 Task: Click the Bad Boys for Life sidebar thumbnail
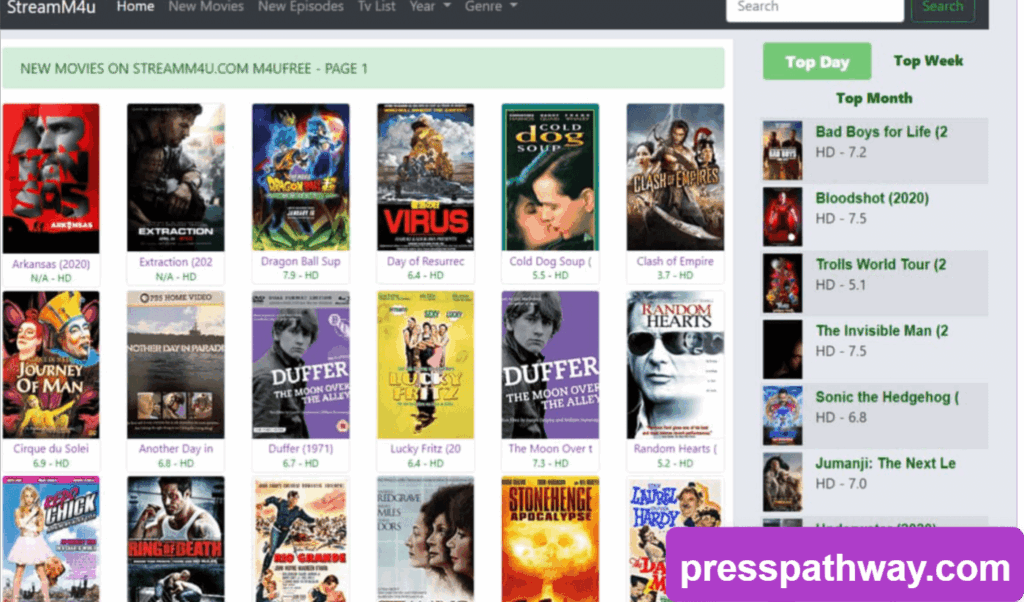point(782,150)
